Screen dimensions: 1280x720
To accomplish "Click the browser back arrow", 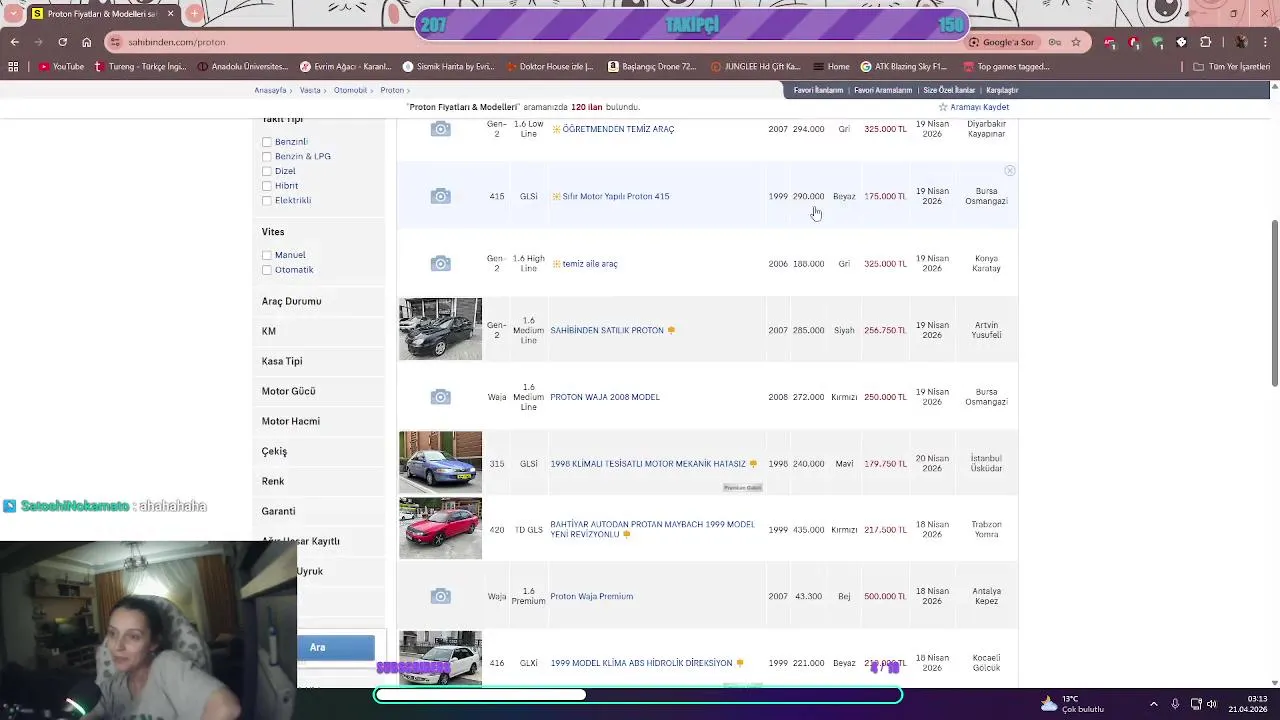I will (14, 42).
